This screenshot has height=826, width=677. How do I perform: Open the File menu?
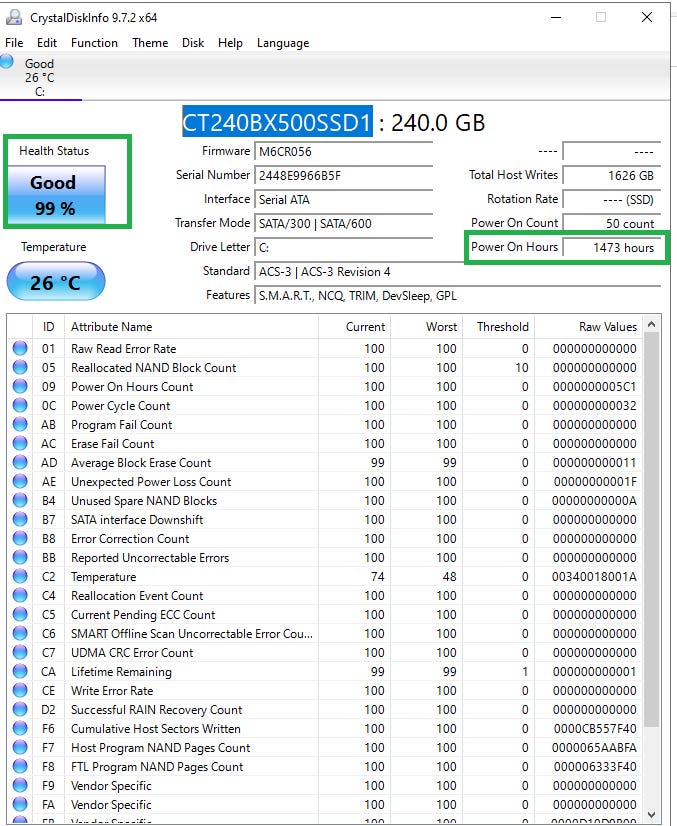click(14, 43)
